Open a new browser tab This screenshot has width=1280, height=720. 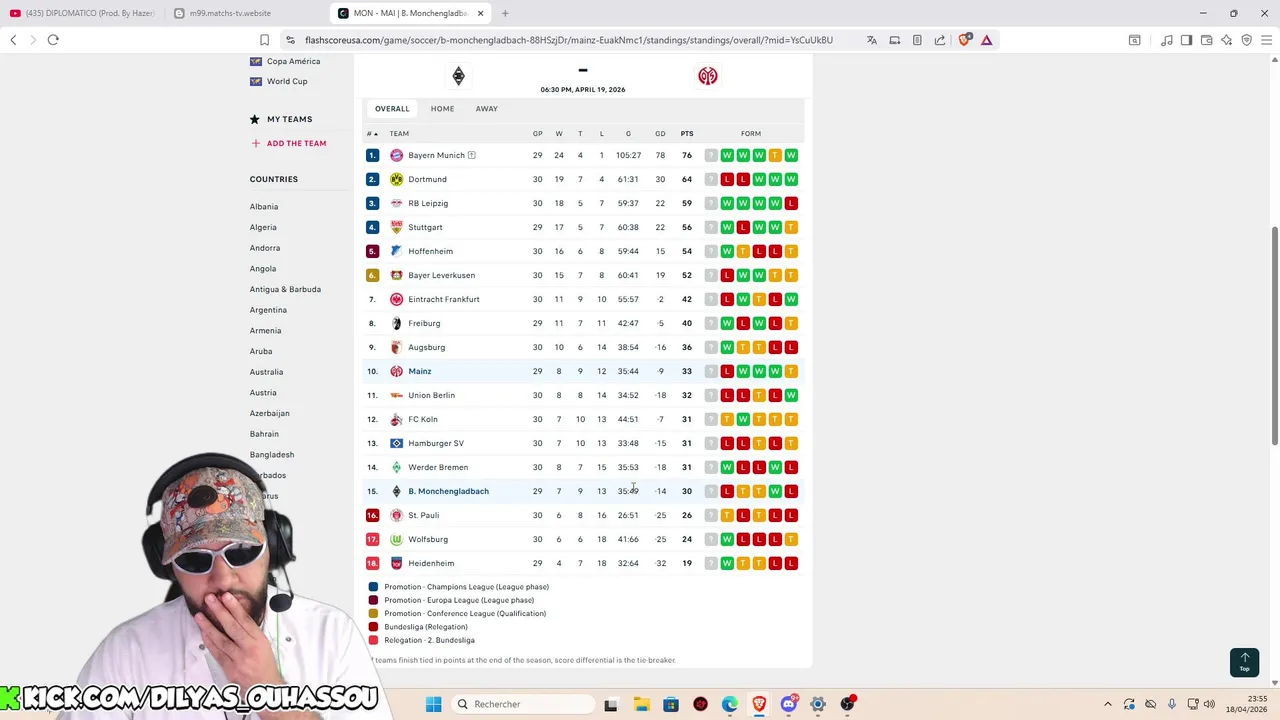point(505,13)
